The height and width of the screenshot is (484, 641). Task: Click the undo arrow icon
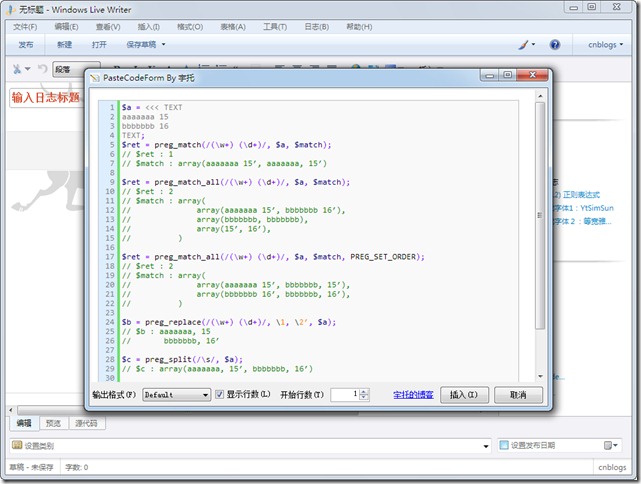point(42,69)
